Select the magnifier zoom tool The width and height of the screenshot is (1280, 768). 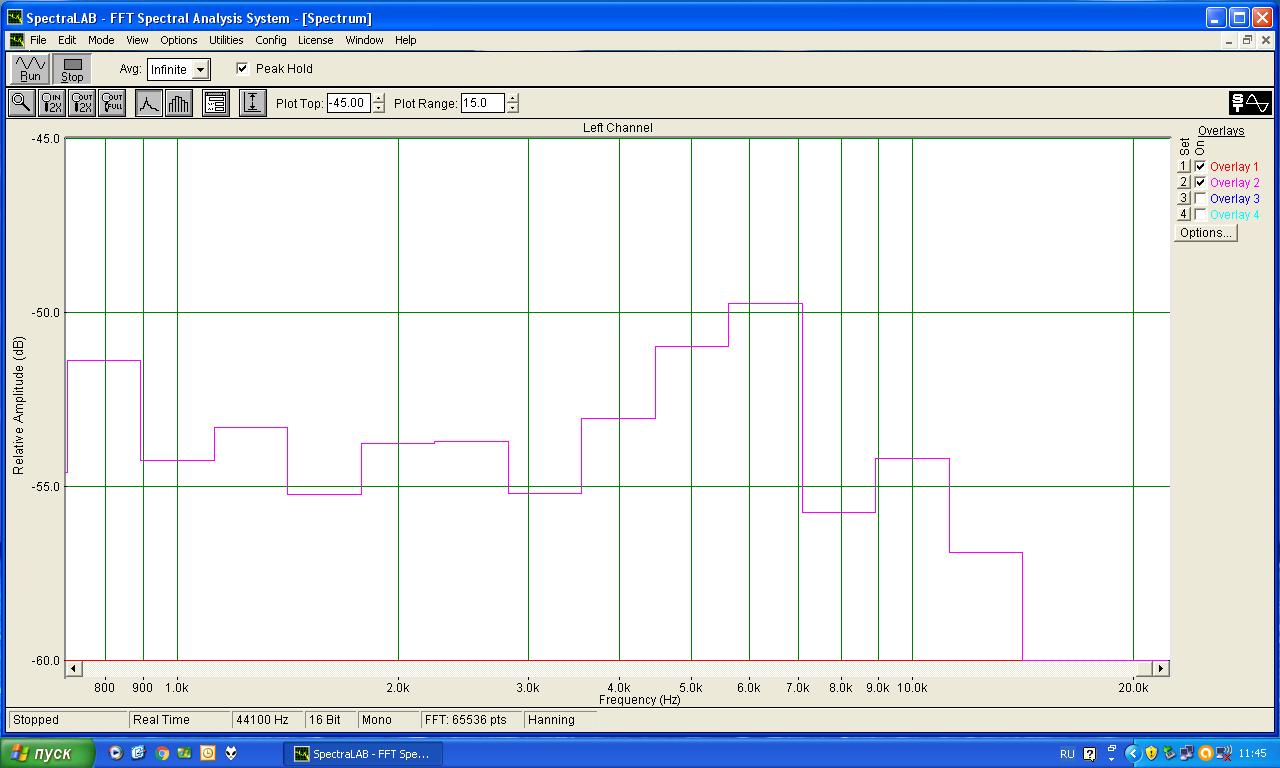pos(21,103)
